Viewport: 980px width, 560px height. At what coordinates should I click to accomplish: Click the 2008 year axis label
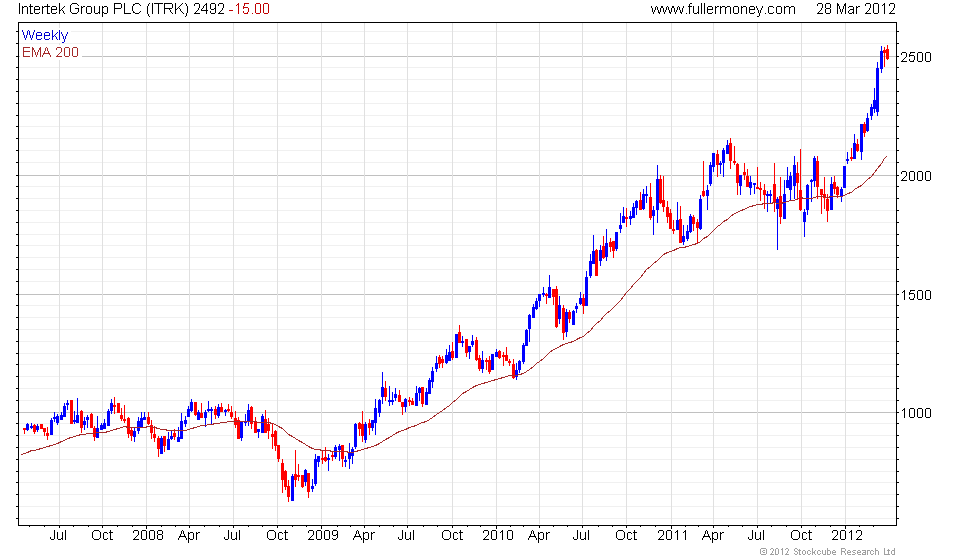click(x=148, y=536)
